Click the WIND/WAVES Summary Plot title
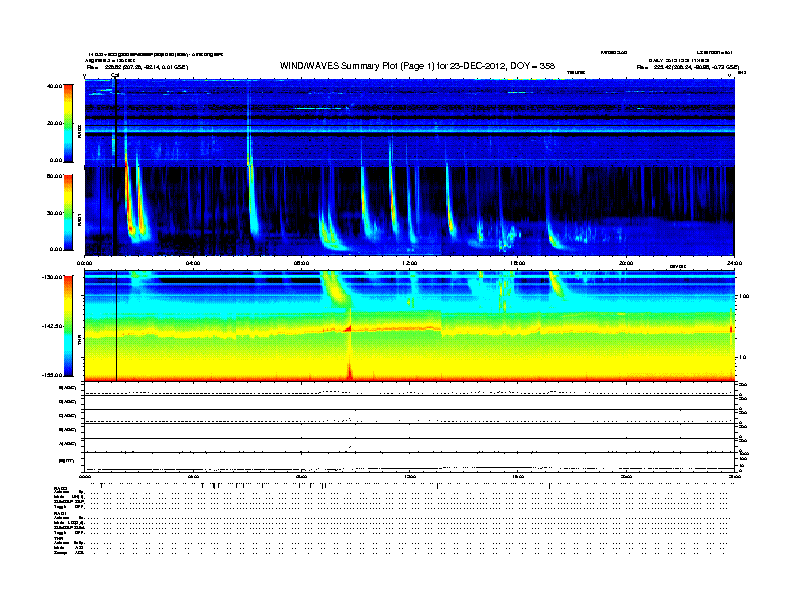 tap(417, 66)
